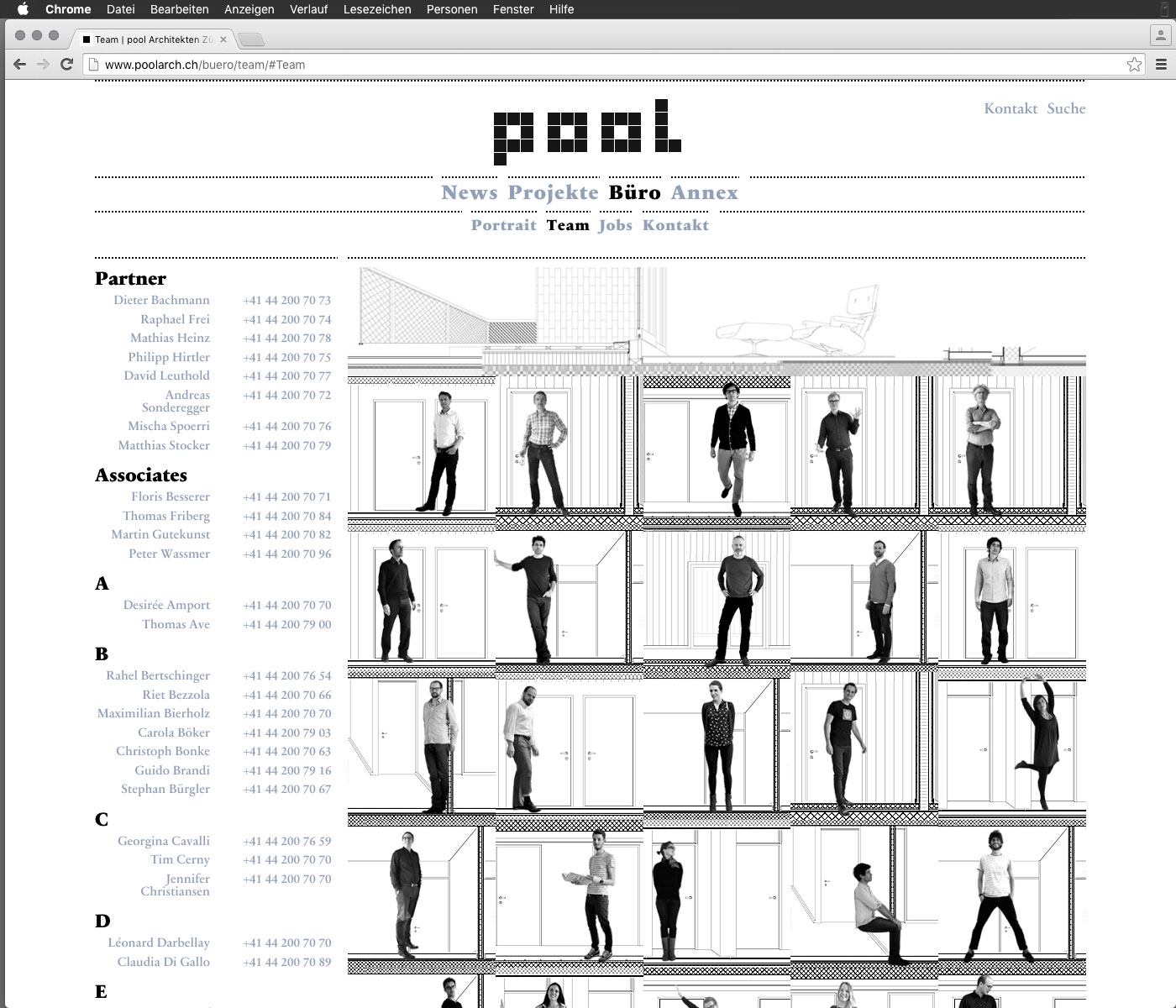
Task: Bookmark this page with the star icon
Action: 1134,65
